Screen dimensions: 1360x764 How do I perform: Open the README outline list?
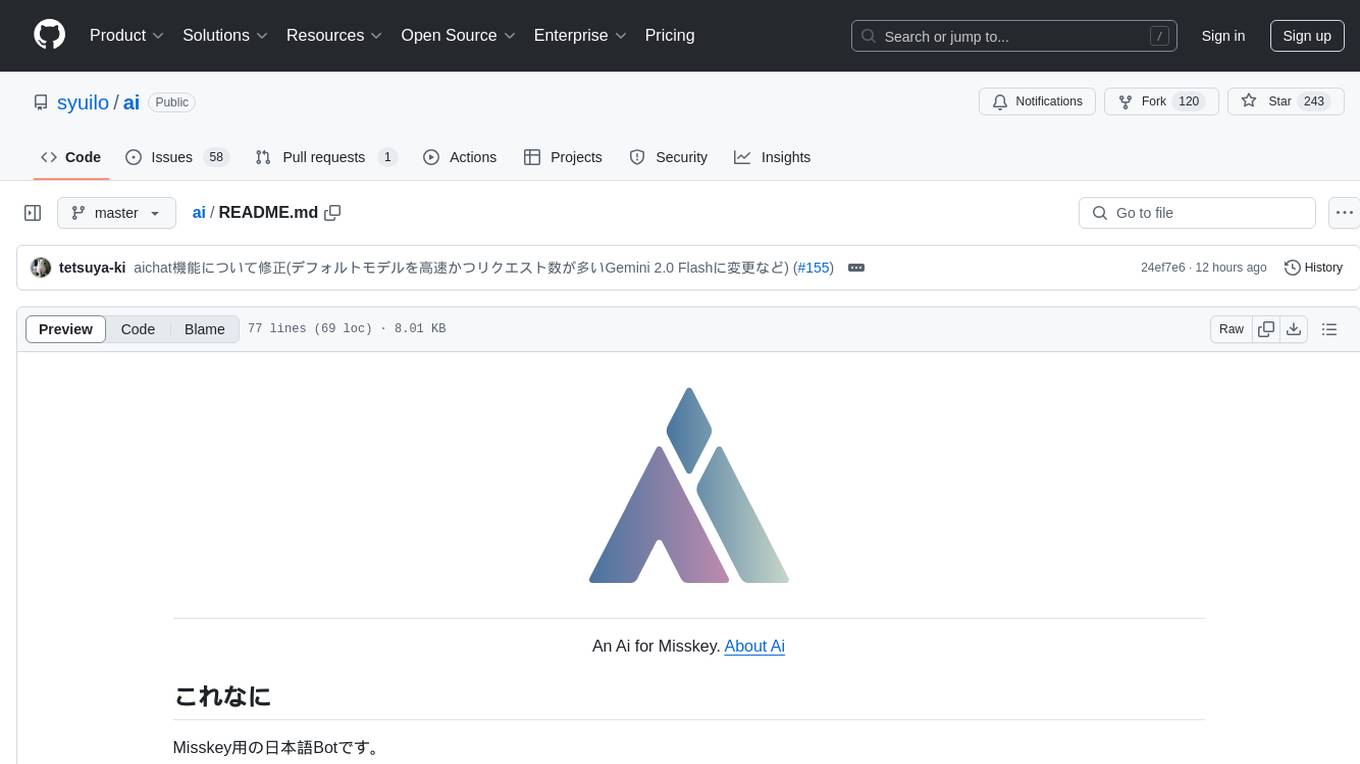click(1329, 329)
